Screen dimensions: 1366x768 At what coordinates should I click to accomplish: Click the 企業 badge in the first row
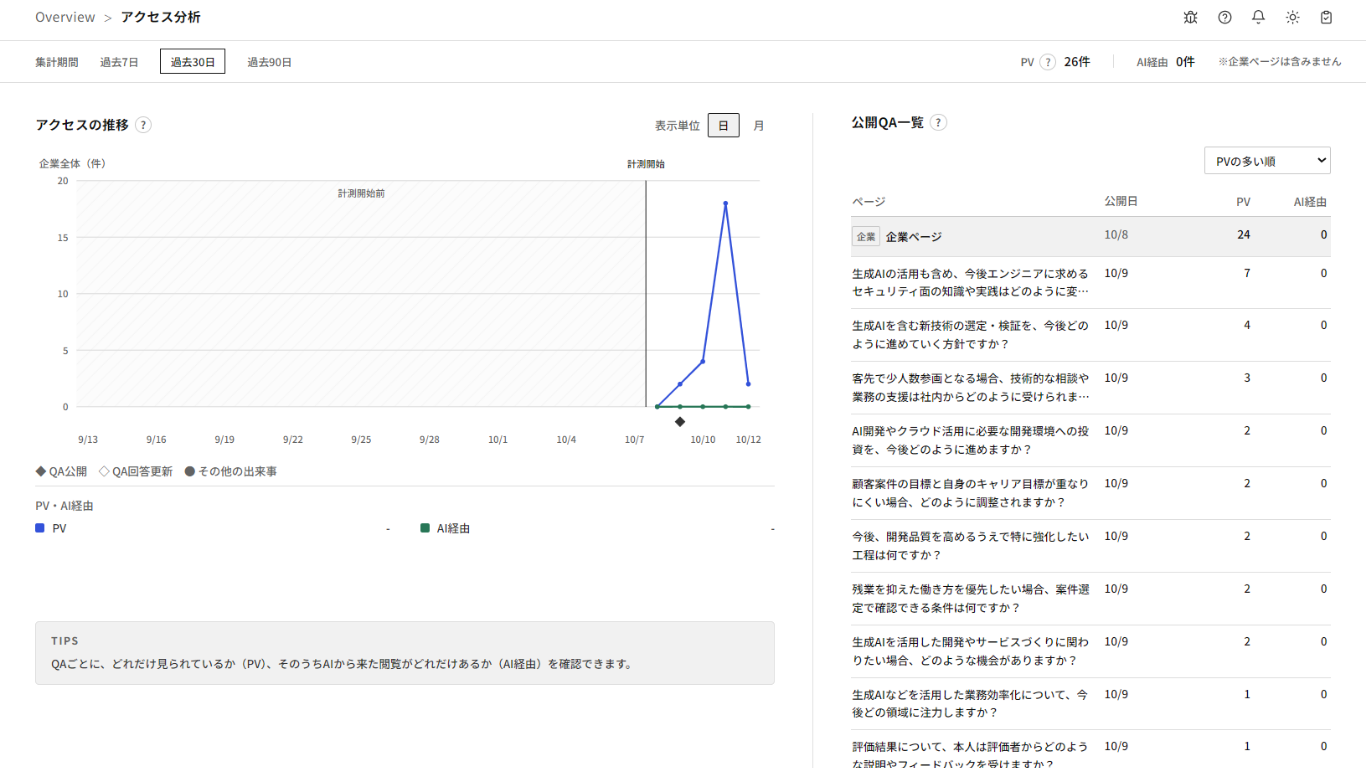click(866, 237)
